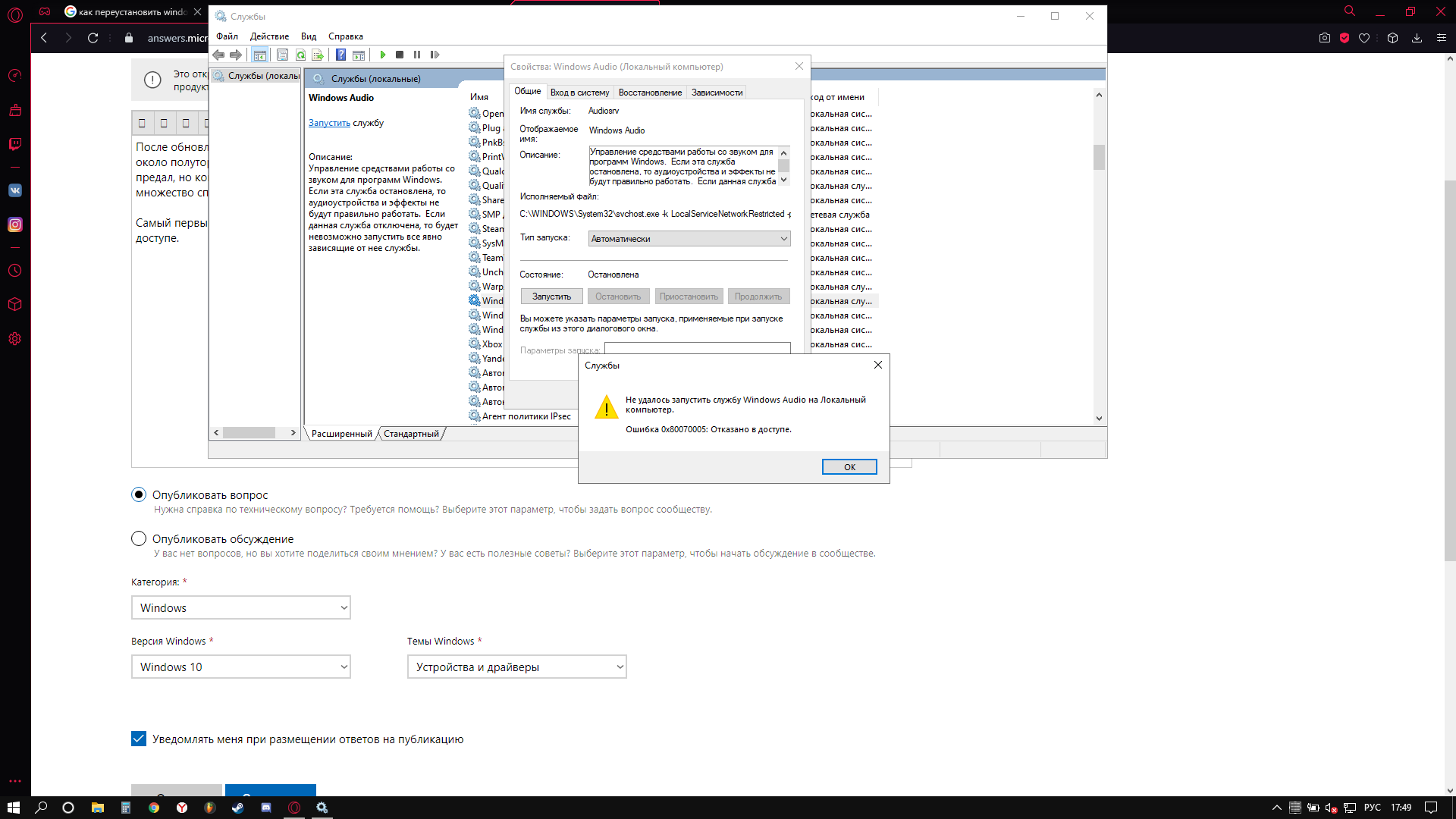Screen dimensions: 1456x819
Task: Click the Forward arrow in Services toolbar
Action: (x=236, y=55)
